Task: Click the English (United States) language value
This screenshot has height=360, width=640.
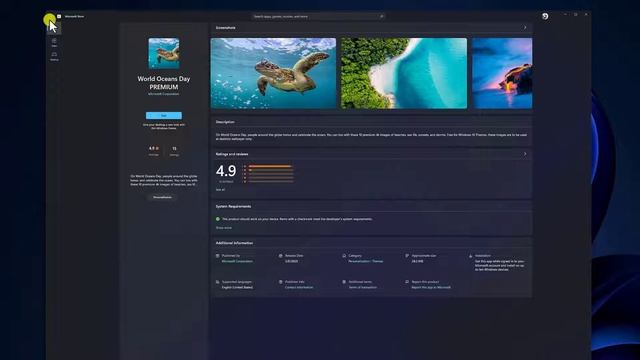Action: pyautogui.click(x=237, y=287)
